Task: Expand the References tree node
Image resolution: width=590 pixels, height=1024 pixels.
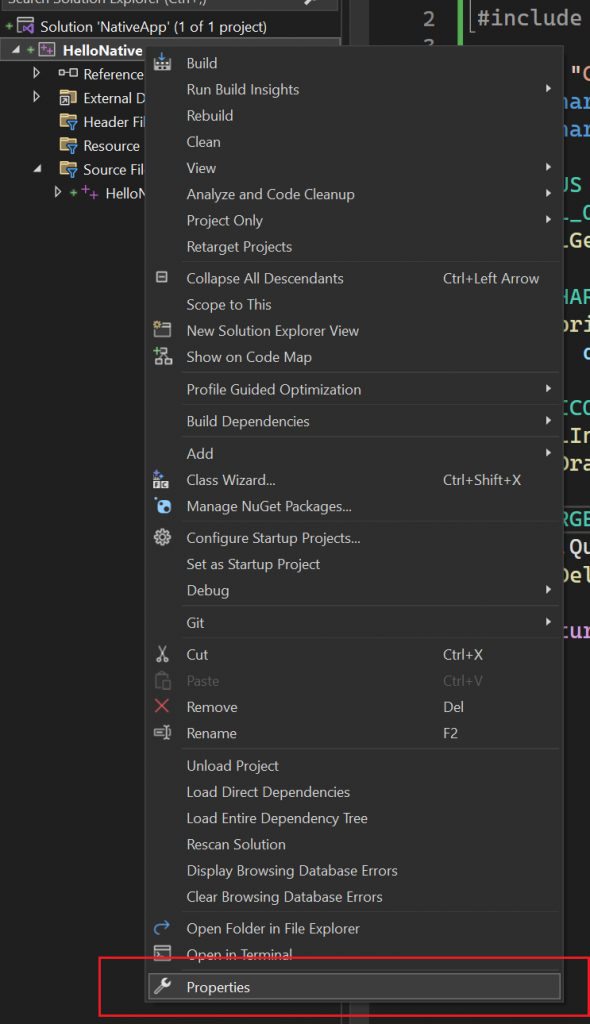Action: (x=37, y=73)
